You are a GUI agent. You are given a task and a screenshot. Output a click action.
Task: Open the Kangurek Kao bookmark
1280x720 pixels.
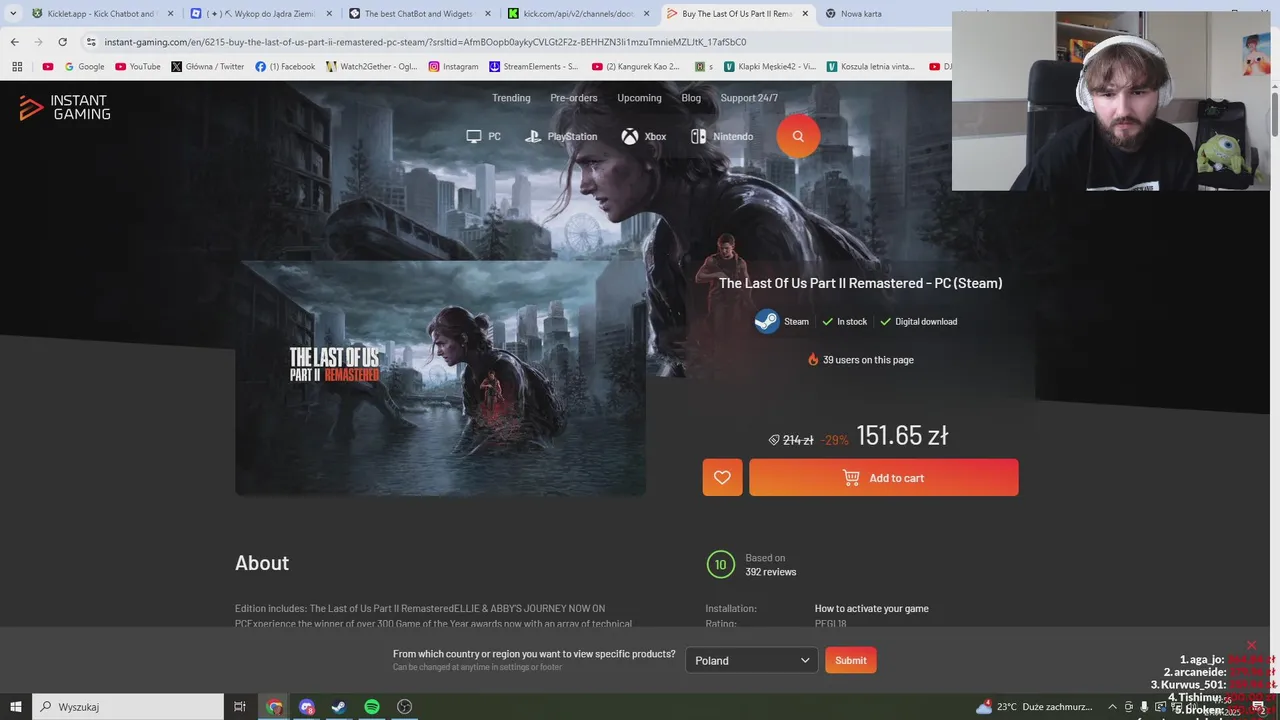(x=635, y=67)
